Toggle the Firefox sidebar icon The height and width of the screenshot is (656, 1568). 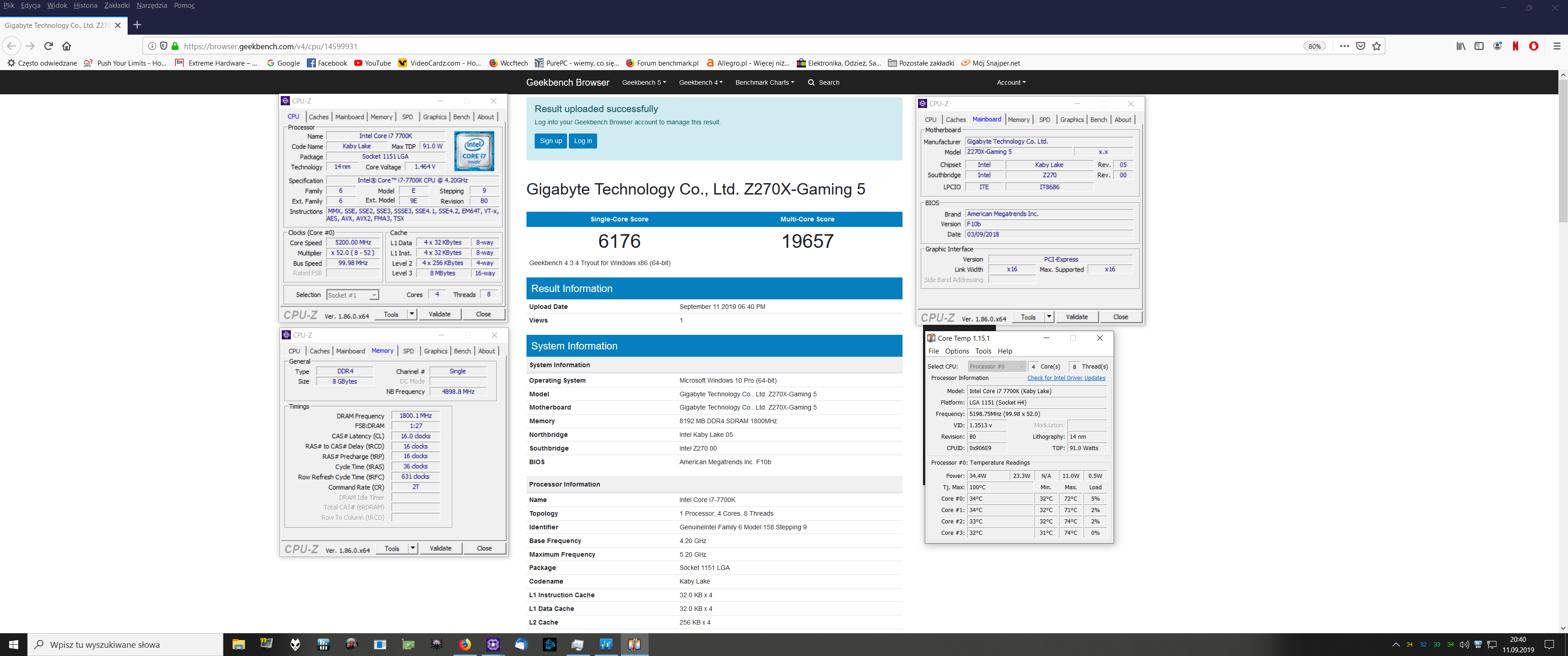[x=1479, y=46]
